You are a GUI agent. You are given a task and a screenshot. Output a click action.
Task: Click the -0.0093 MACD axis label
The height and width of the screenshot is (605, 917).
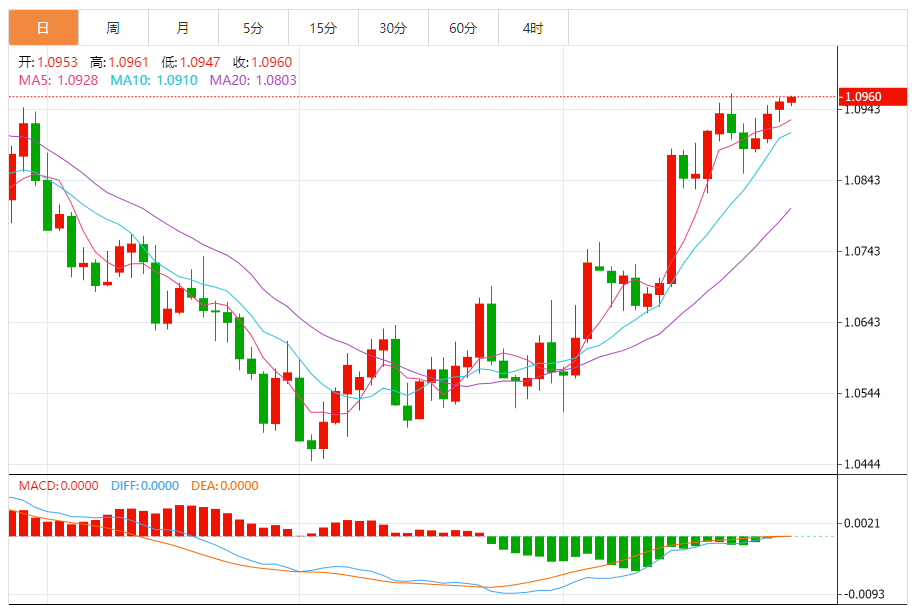click(863, 594)
